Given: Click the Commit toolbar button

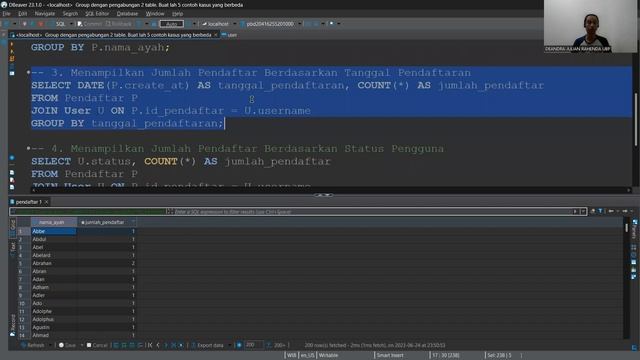Looking at the screenshot, I should point(90,24).
